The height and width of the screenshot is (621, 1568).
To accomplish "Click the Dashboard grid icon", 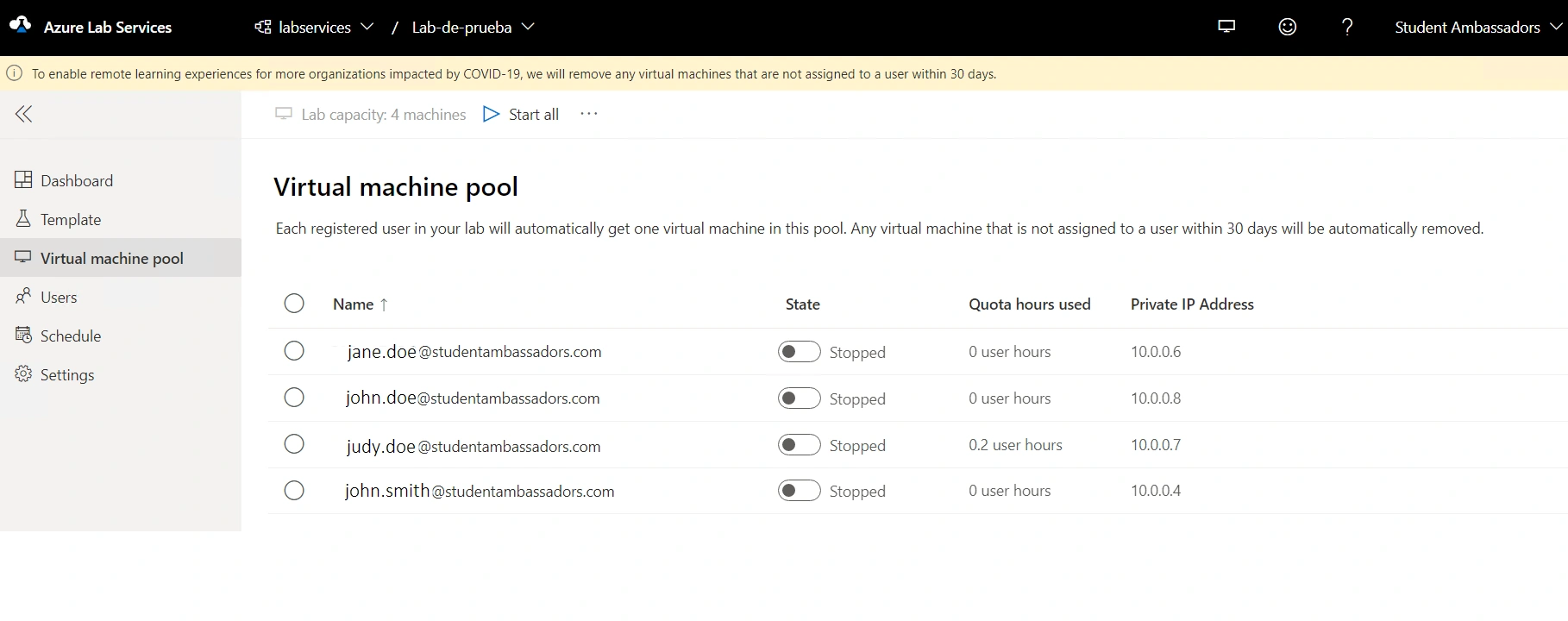I will point(23,179).
